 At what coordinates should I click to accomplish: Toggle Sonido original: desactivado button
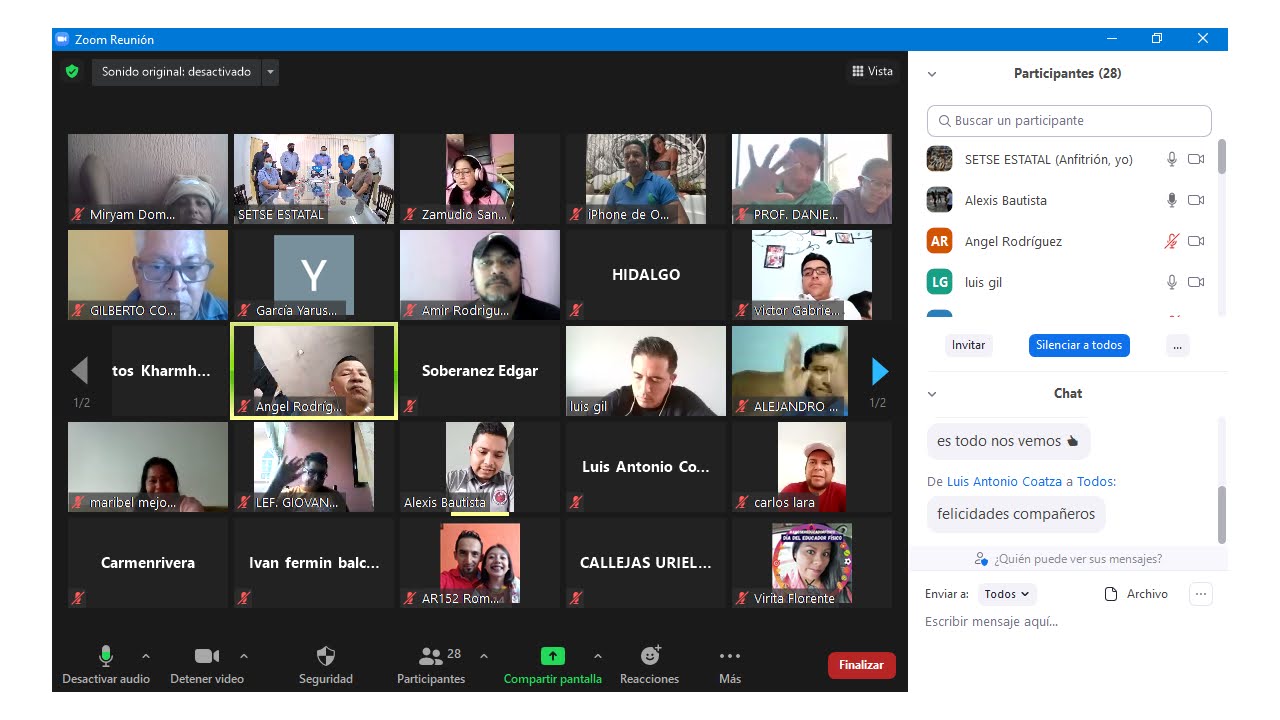176,72
